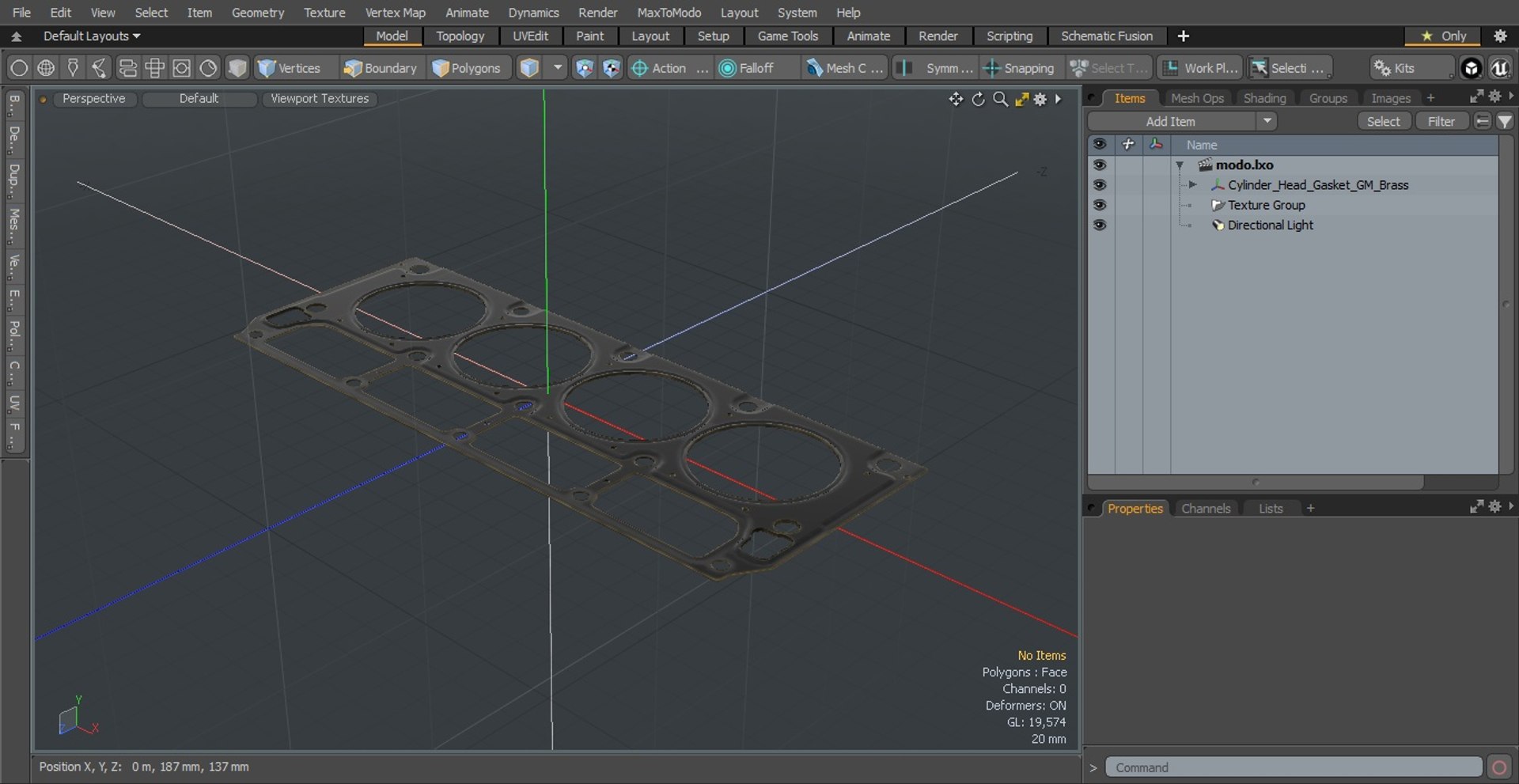Open the Default Layouts dropdown

(x=91, y=36)
